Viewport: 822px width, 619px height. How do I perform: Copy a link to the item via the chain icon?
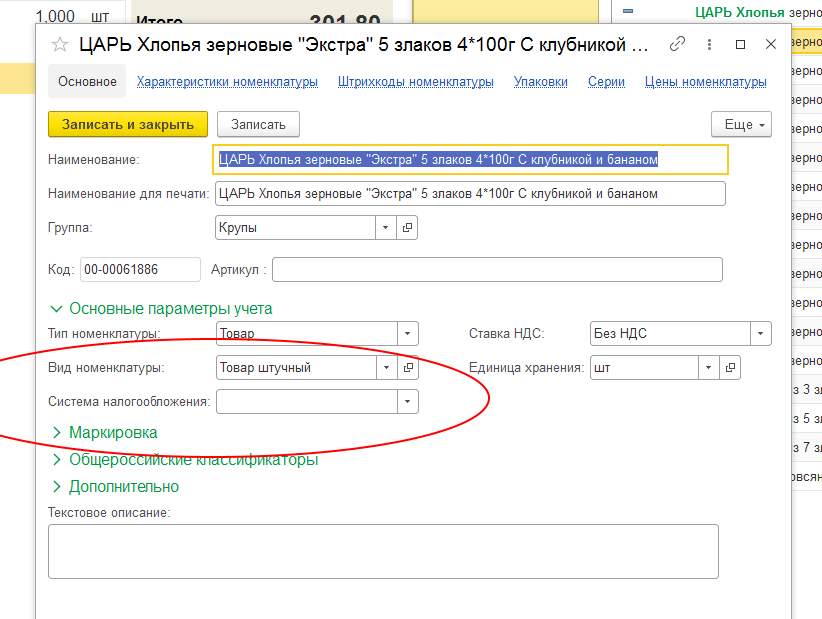677,44
